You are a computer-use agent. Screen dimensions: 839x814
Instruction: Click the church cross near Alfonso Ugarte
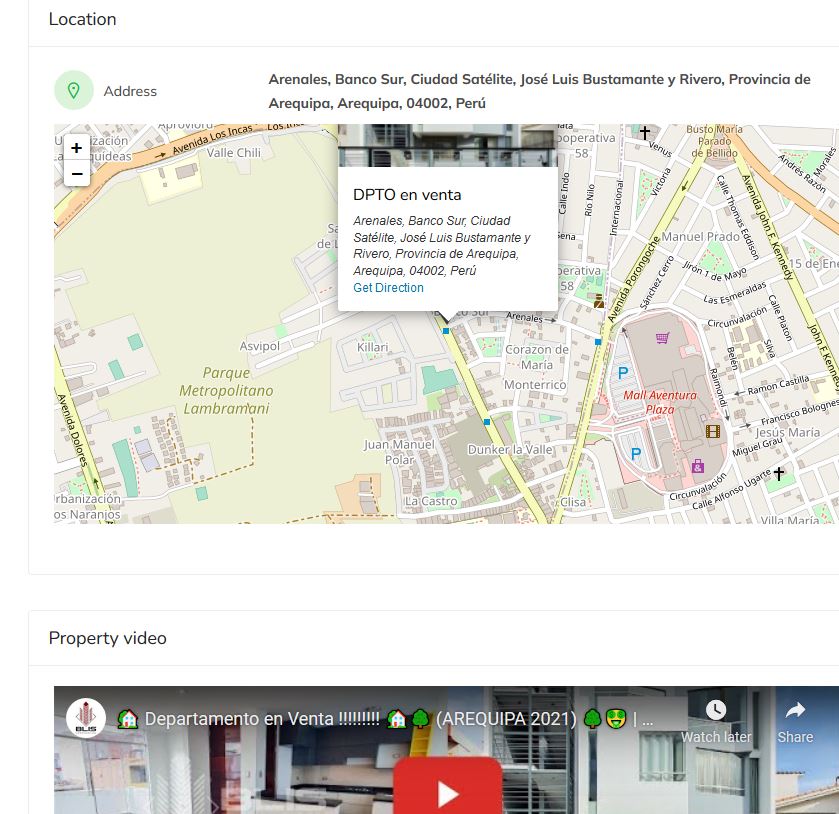click(779, 473)
